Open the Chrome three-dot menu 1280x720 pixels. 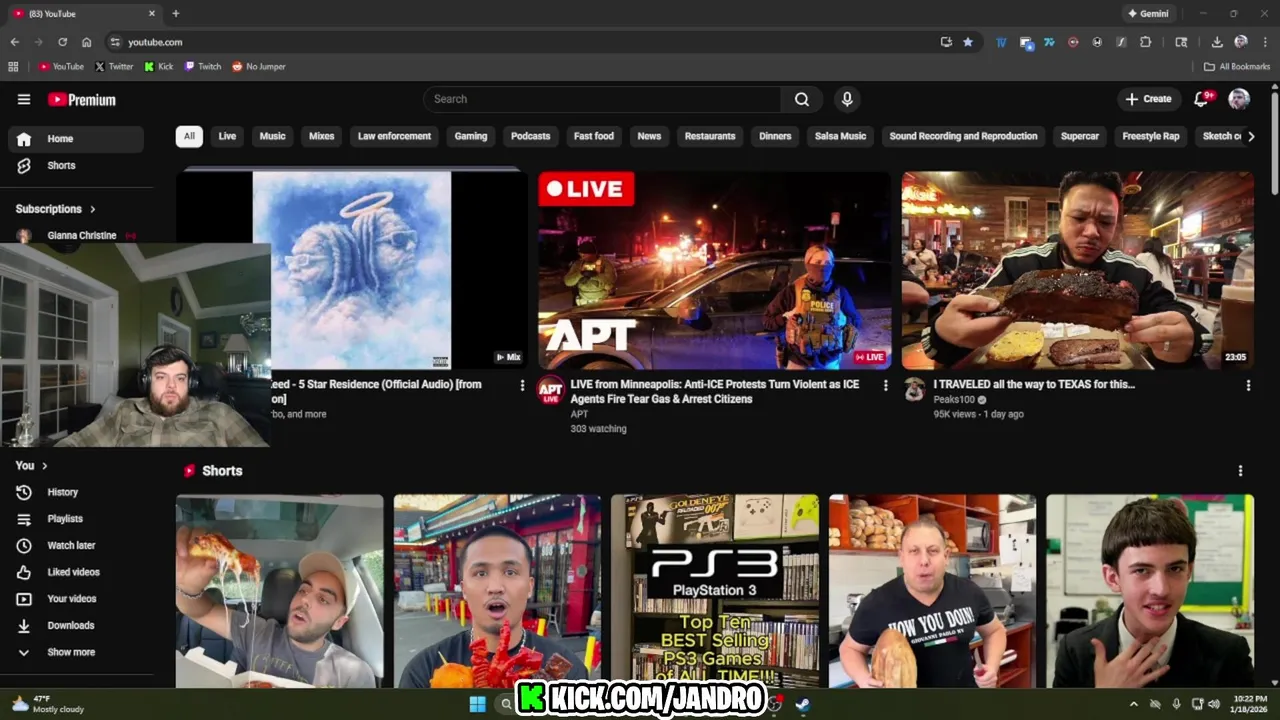1265,42
